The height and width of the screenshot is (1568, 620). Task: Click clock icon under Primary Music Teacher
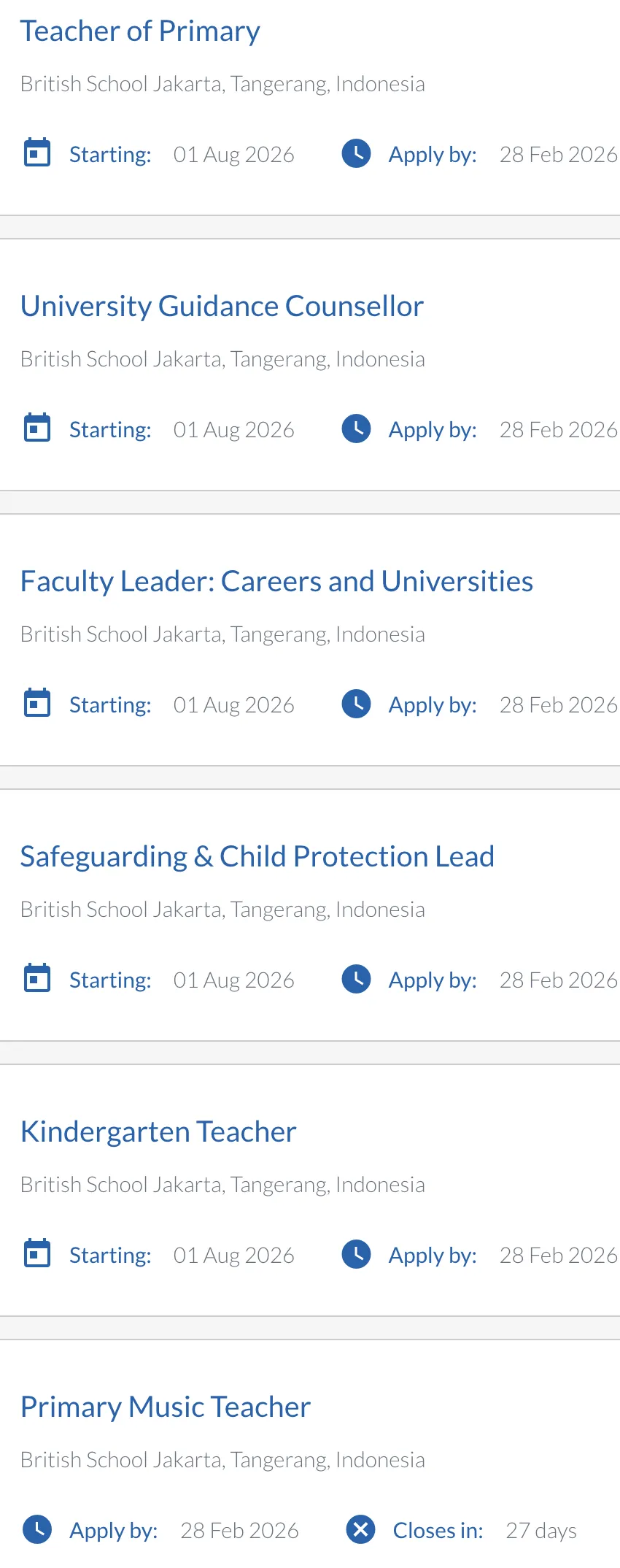[37, 1529]
